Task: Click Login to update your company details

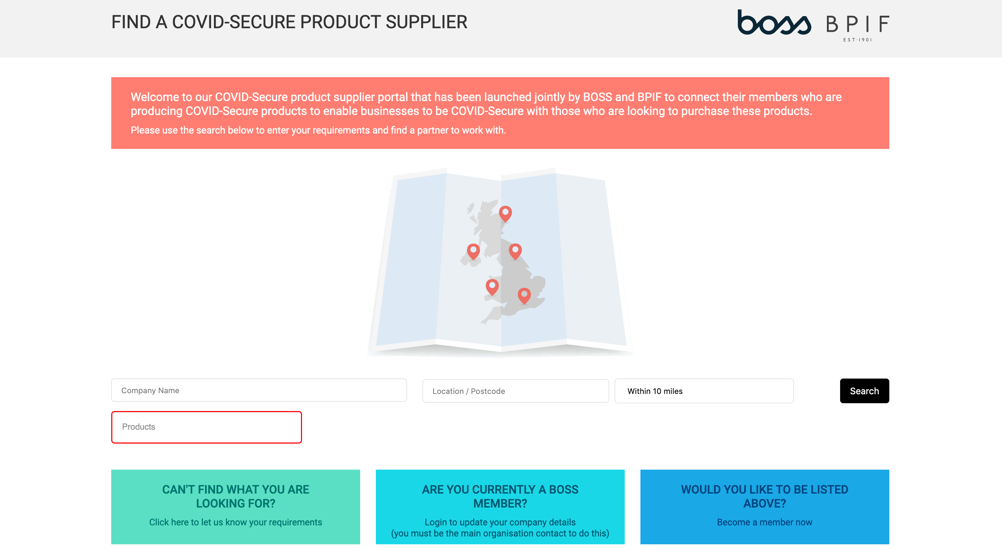Action: [x=500, y=522]
